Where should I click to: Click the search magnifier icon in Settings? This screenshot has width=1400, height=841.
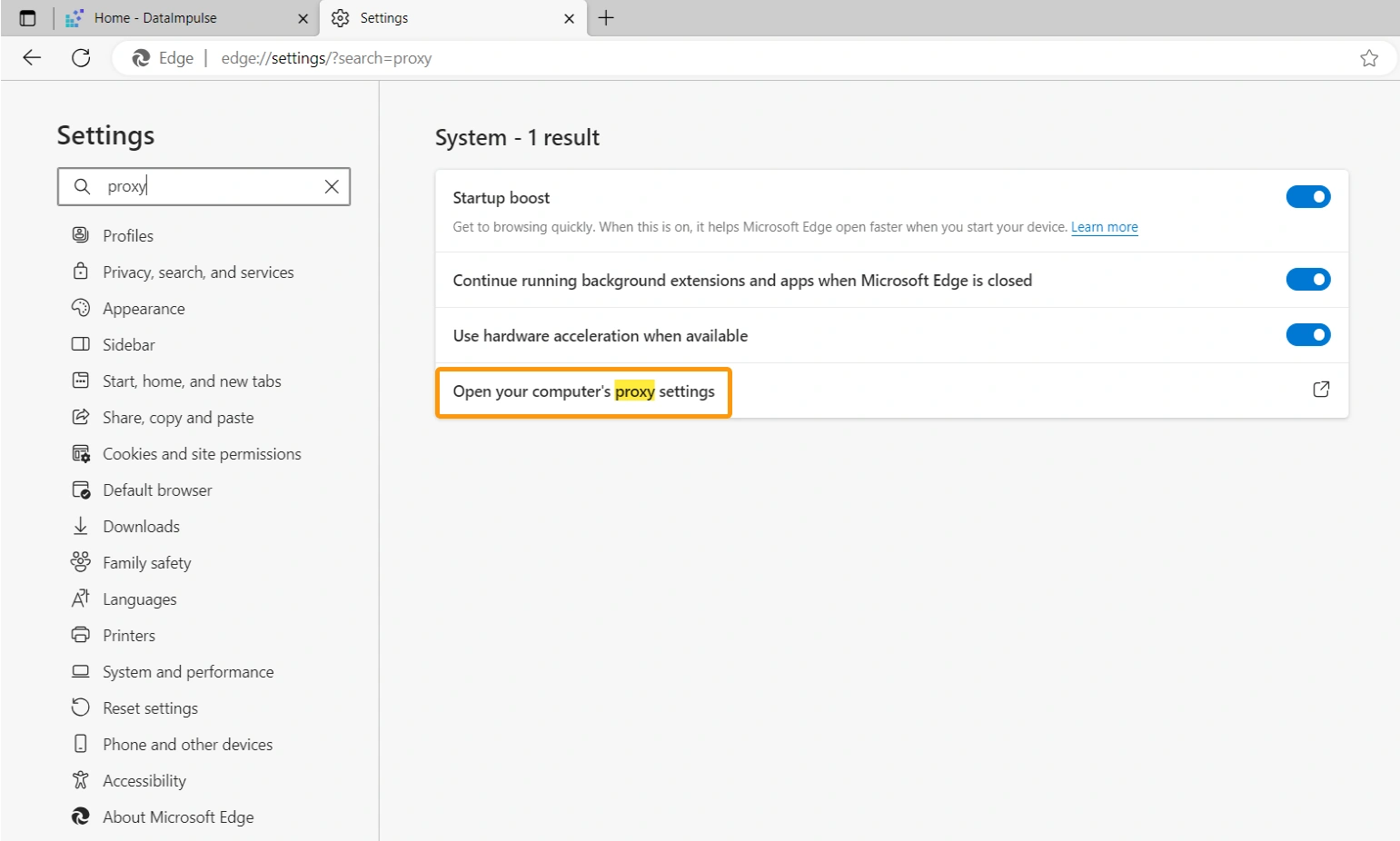click(x=82, y=186)
